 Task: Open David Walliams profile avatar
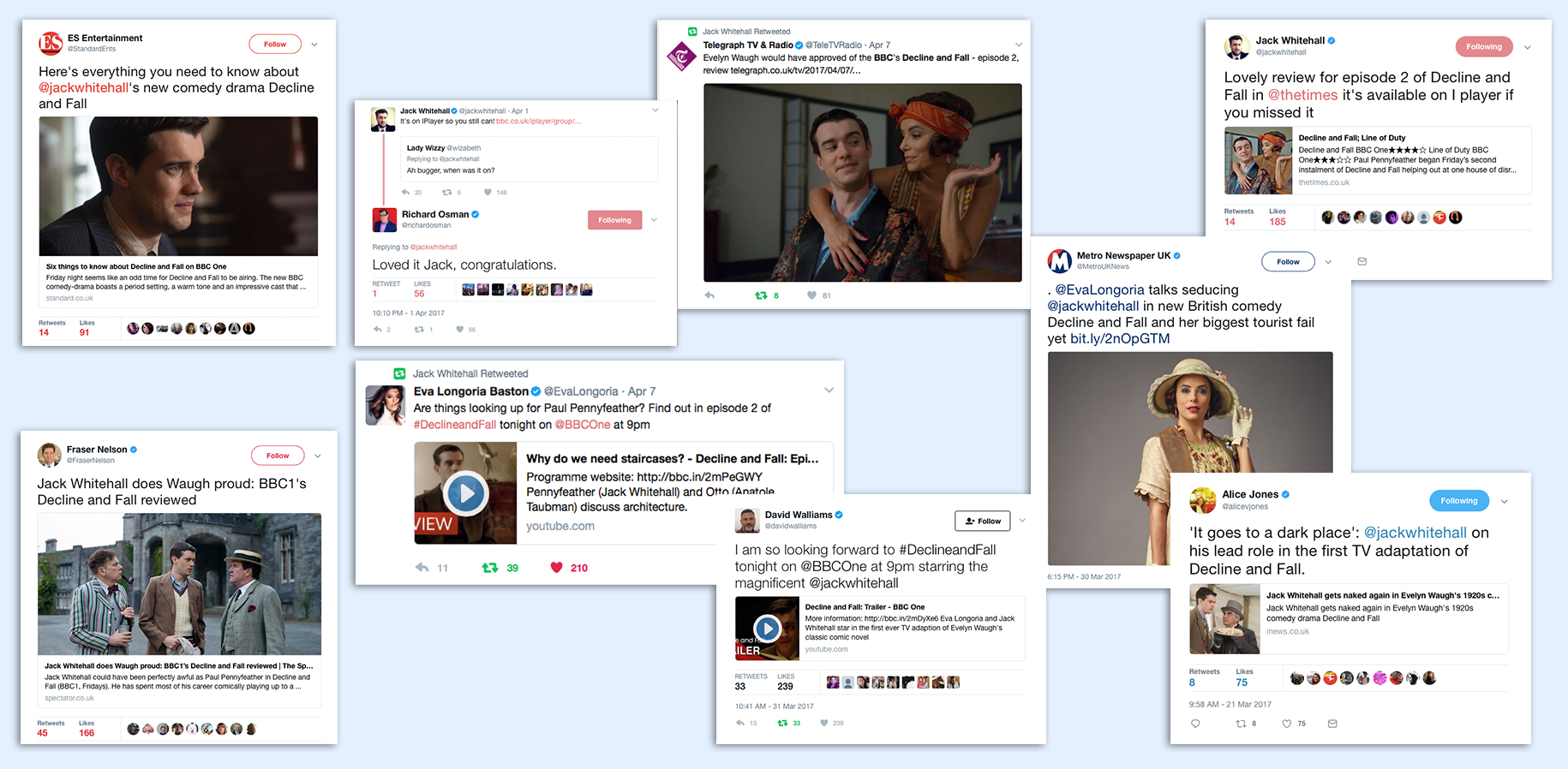click(x=748, y=520)
